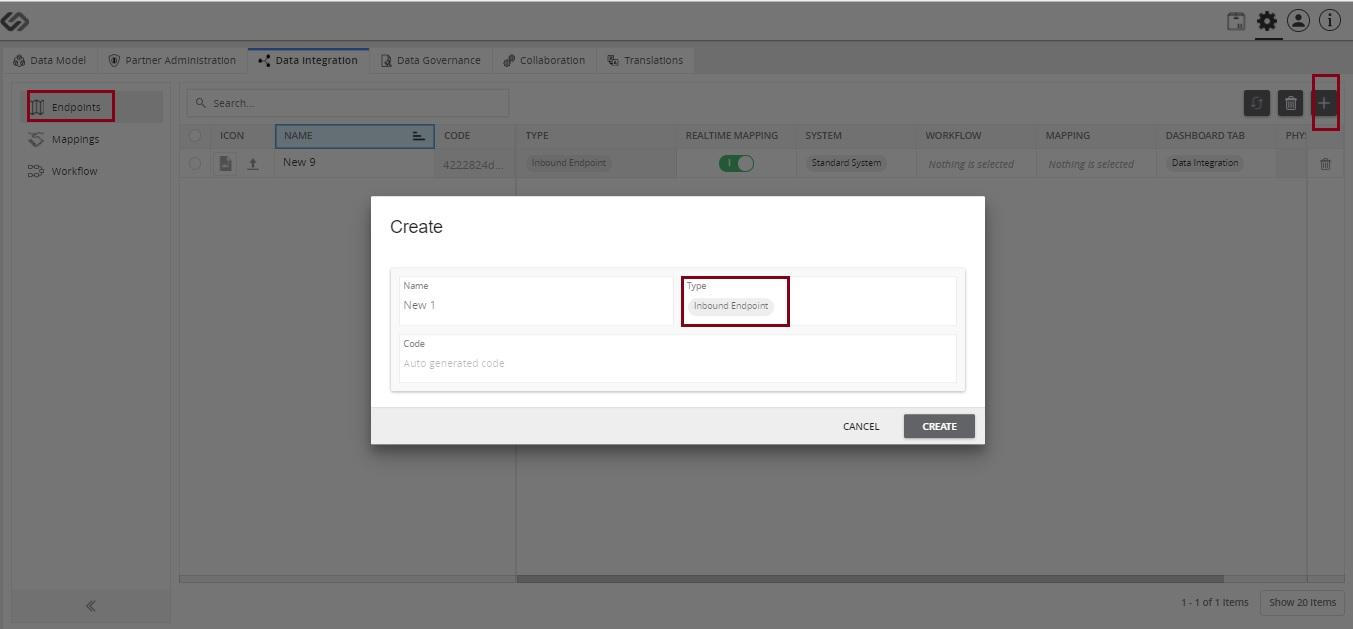The width and height of the screenshot is (1353, 629).
Task: Click the application logo icon
Action: [x=16, y=20]
